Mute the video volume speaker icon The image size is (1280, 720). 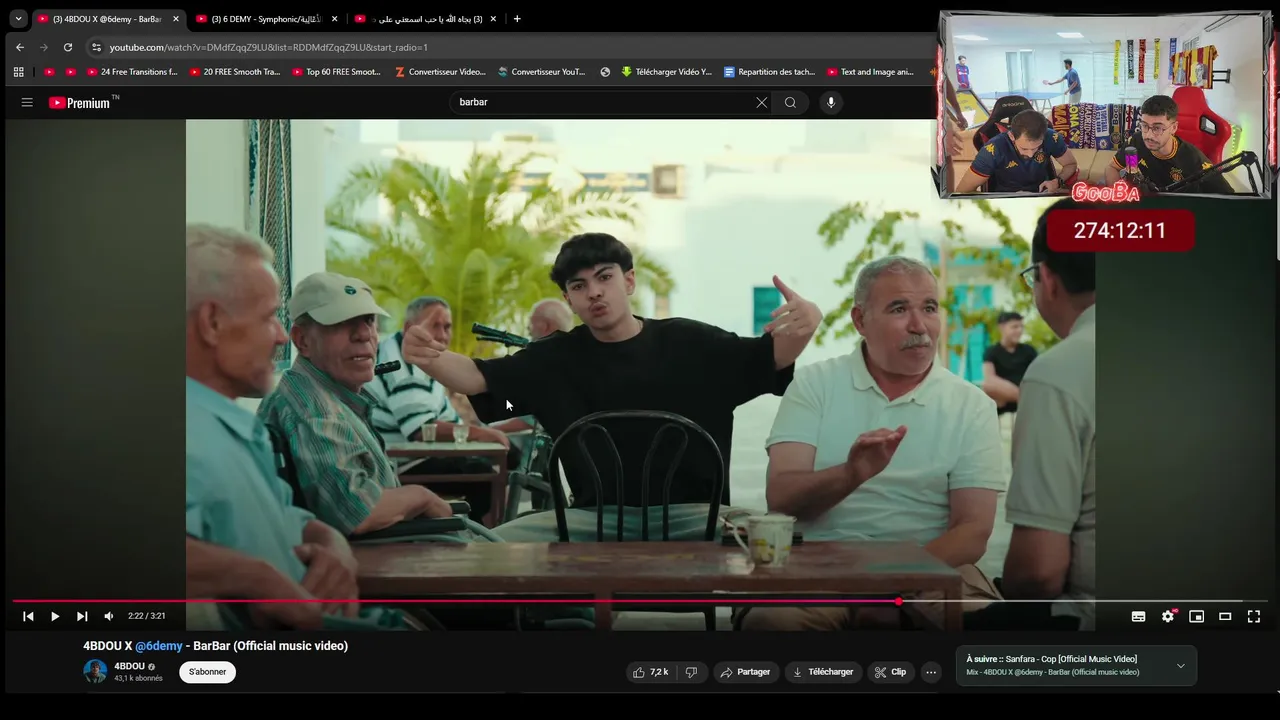pyautogui.click(x=109, y=616)
